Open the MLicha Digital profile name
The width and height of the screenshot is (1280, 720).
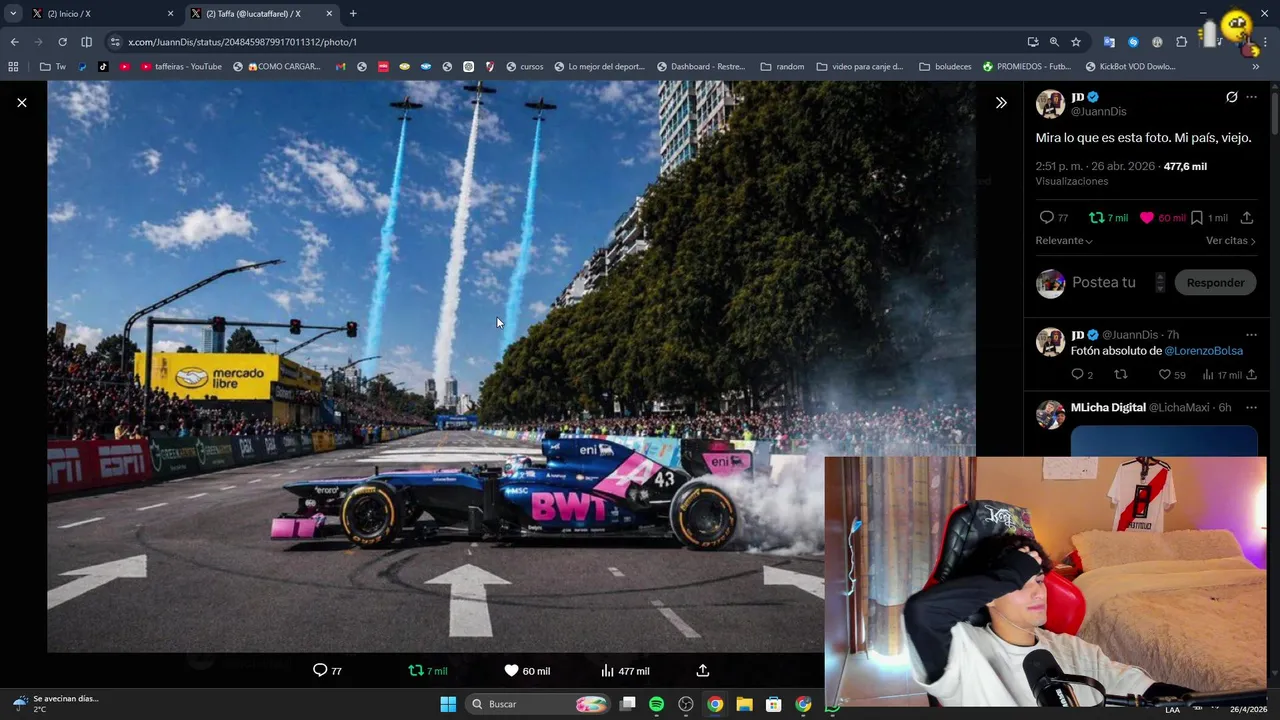coord(1108,408)
